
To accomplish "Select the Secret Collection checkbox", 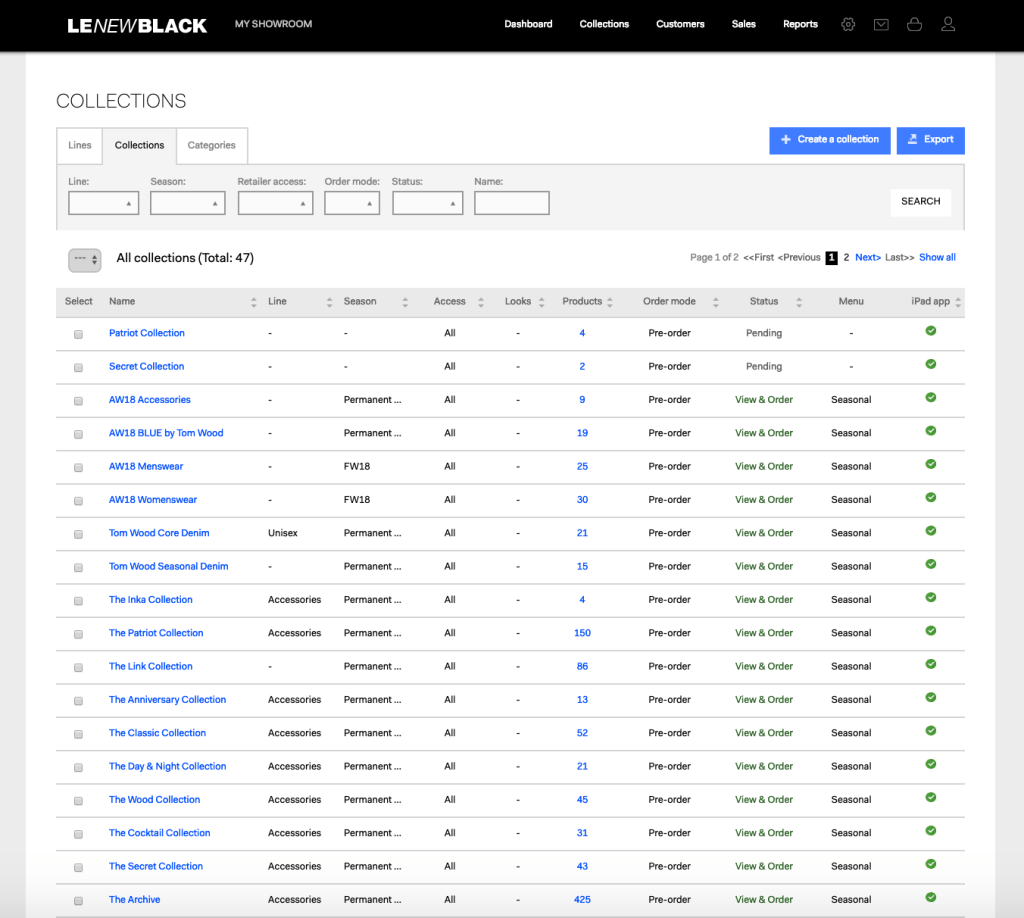I will [78, 368].
